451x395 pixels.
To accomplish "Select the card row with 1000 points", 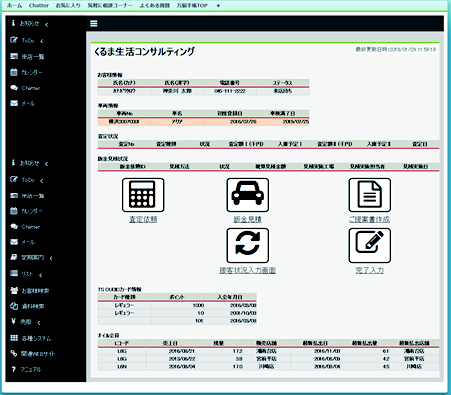I will coord(177,305).
